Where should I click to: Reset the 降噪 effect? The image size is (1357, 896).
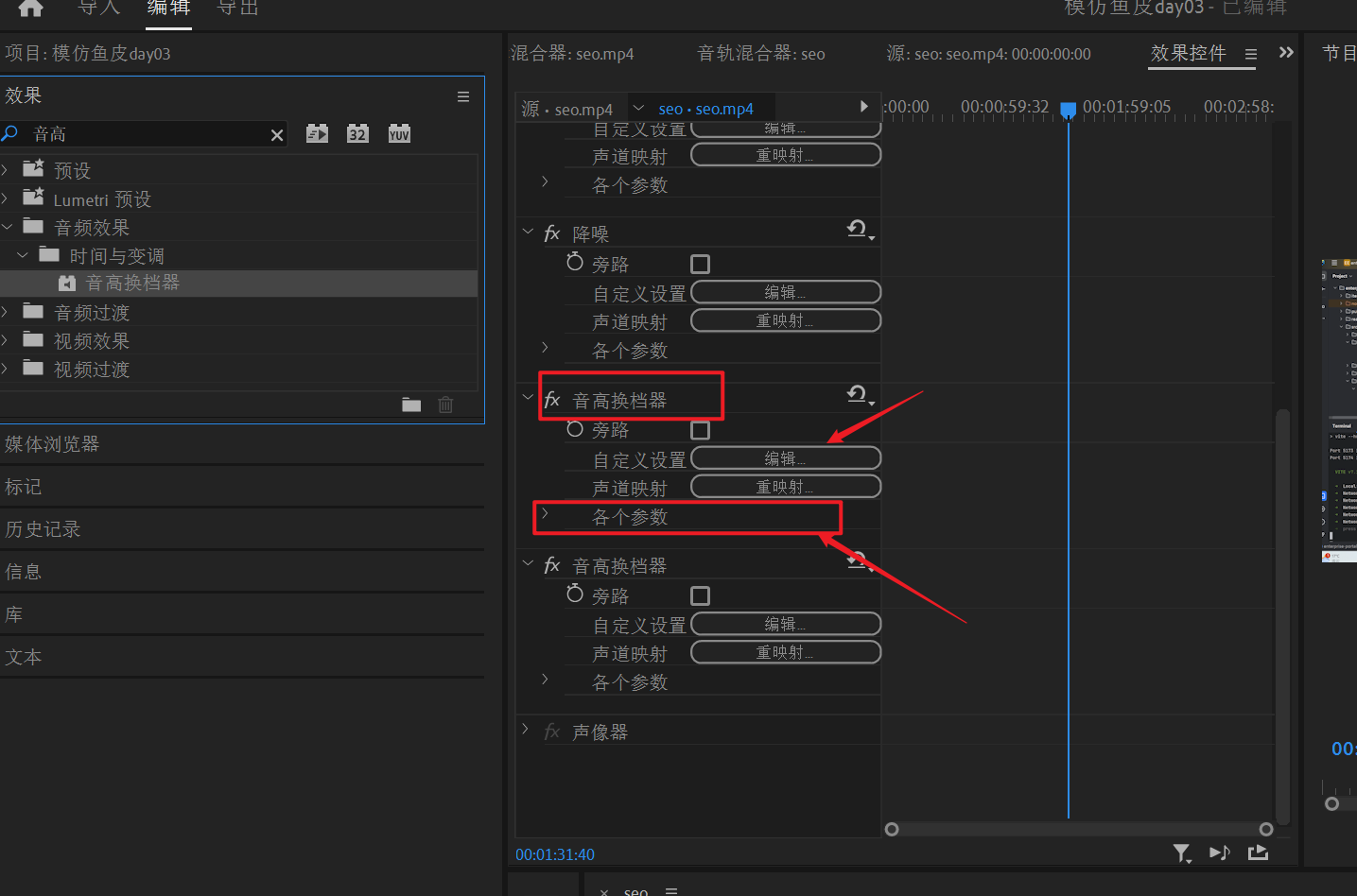[859, 230]
